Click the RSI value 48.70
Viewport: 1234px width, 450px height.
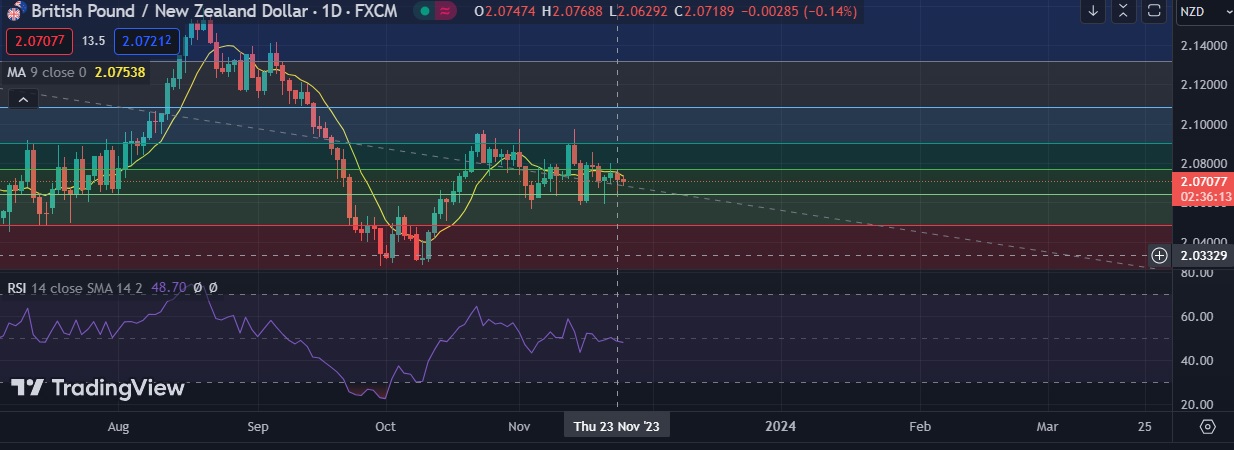pyautogui.click(x=169, y=287)
